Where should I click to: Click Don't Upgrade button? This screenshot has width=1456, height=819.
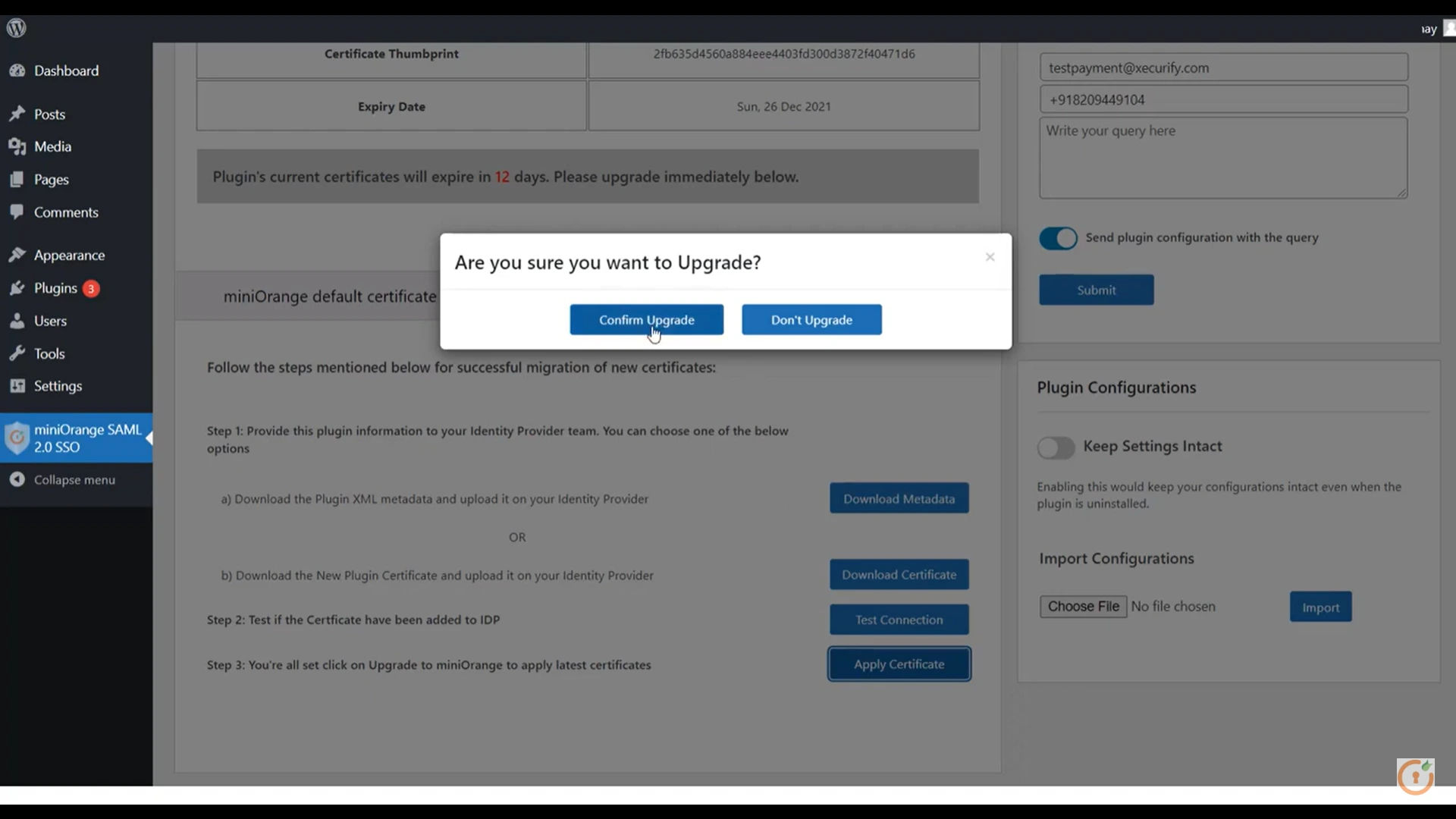click(811, 319)
